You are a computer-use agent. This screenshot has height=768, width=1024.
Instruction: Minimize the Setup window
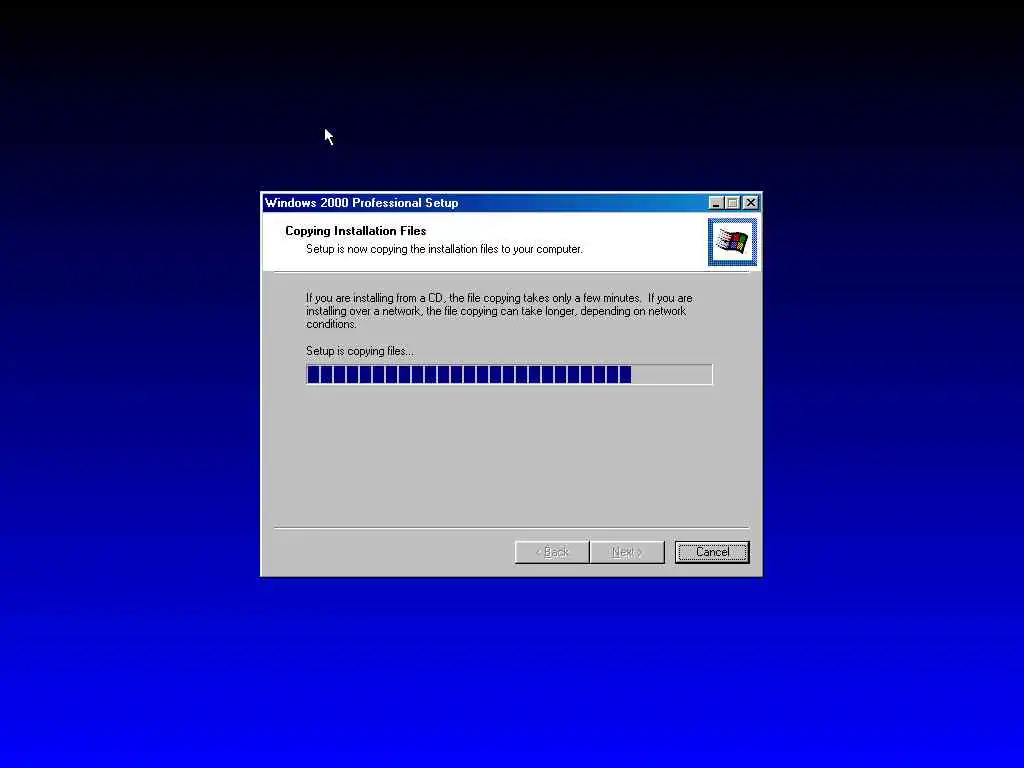[716, 203]
